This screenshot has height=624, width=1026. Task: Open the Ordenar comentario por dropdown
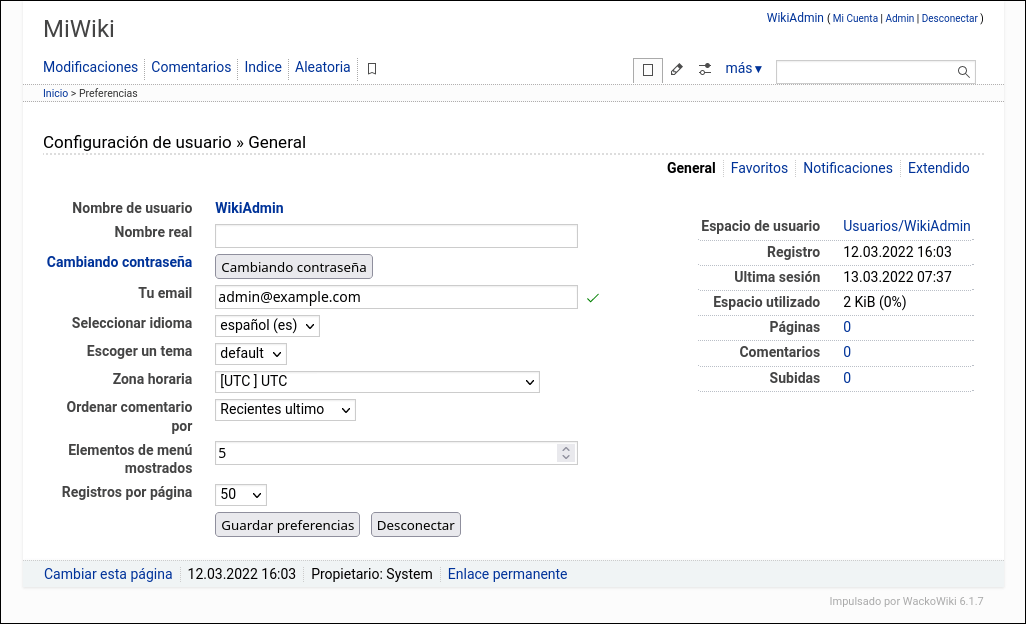pyautogui.click(x=285, y=410)
